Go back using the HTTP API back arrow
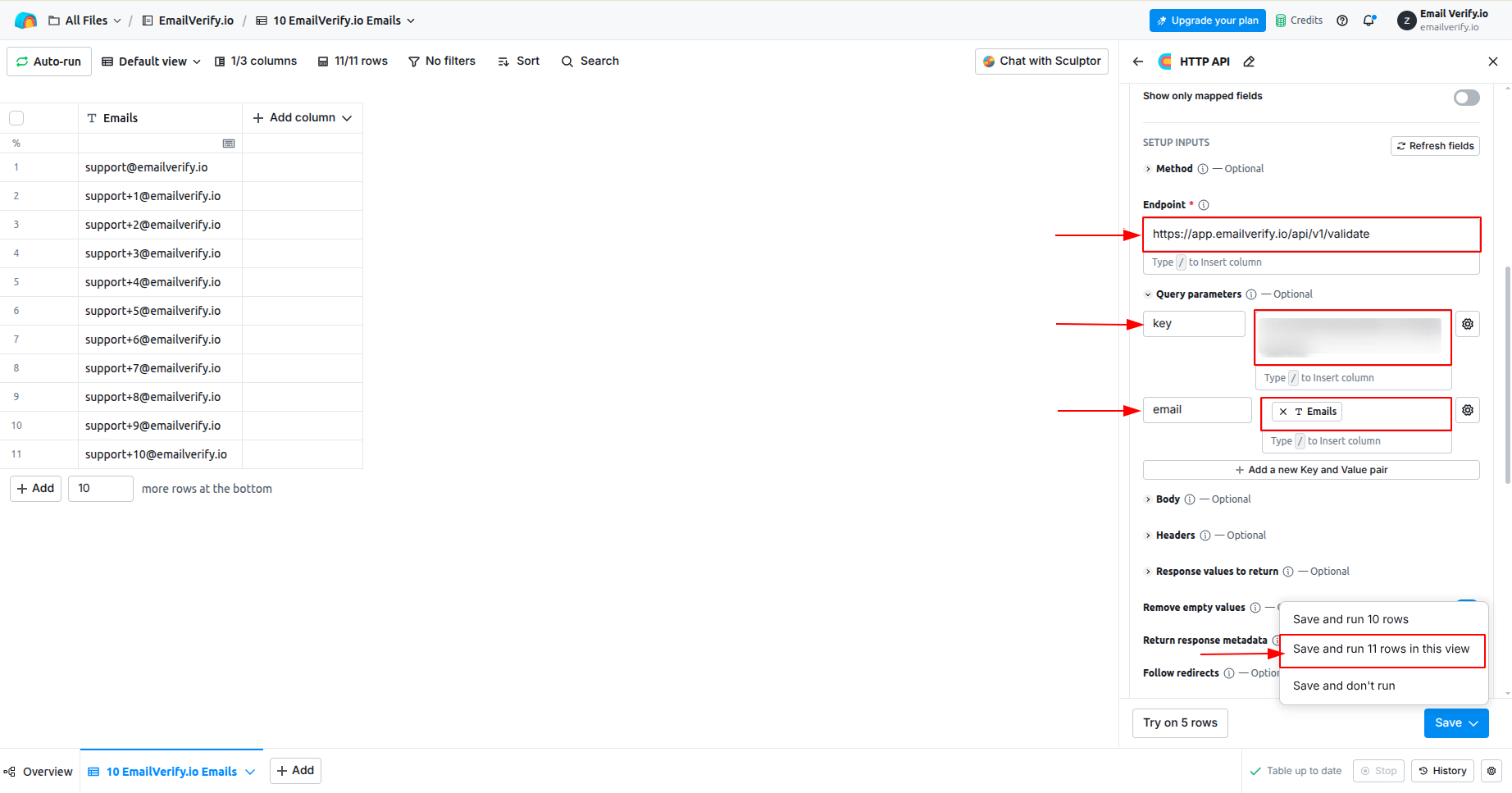The image size is (1512, 793). 1138,62
